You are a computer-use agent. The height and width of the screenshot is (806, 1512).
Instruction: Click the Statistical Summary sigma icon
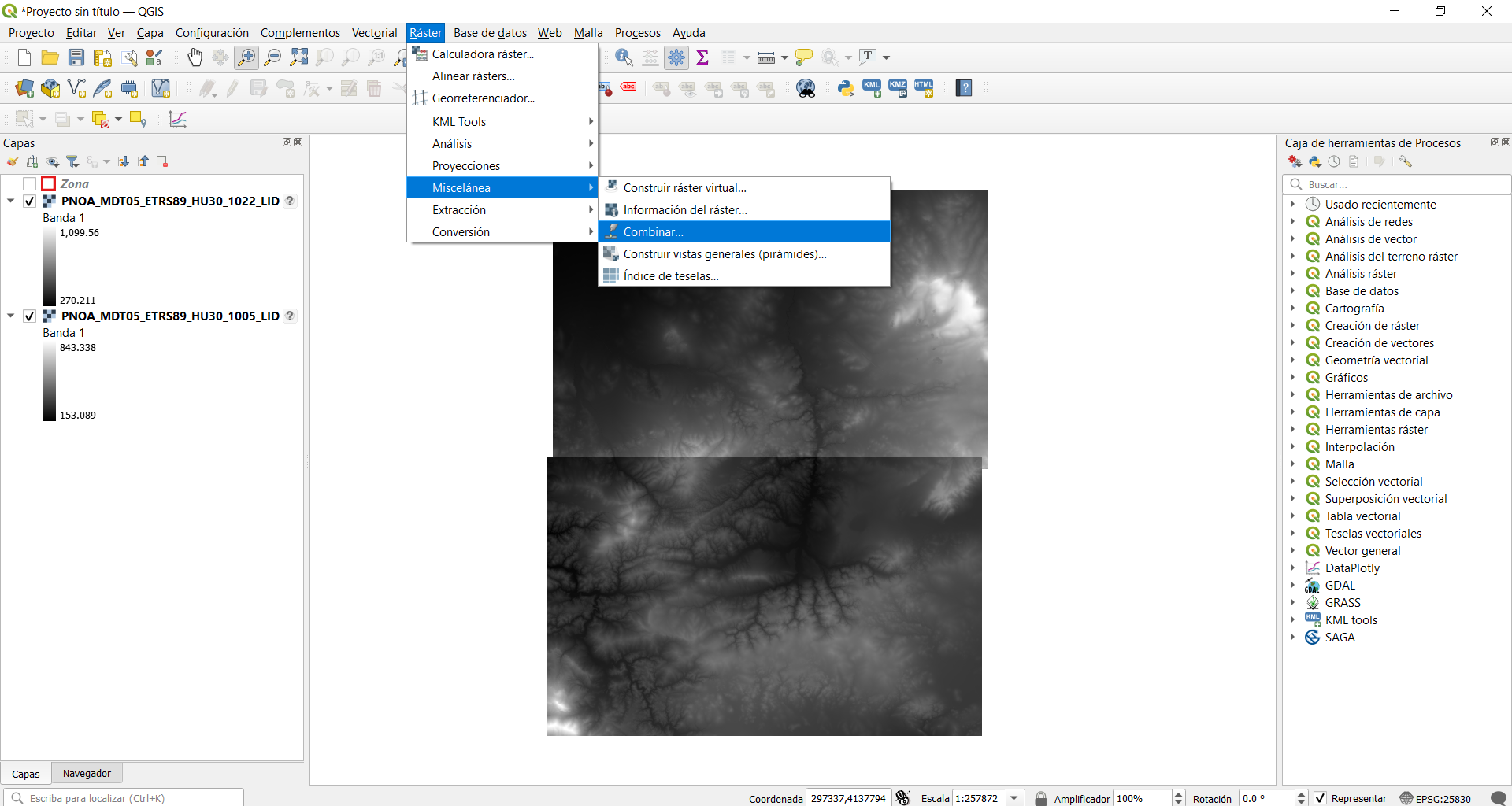pos(702,57)
